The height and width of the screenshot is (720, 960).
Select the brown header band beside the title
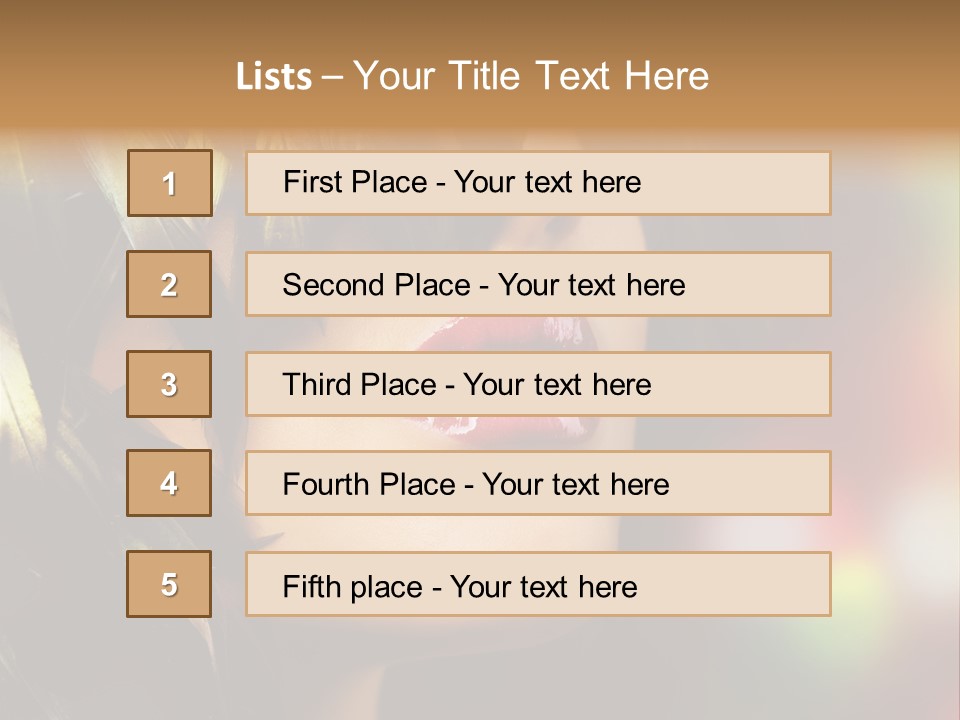pyautogui.click(x=833, y=67)
